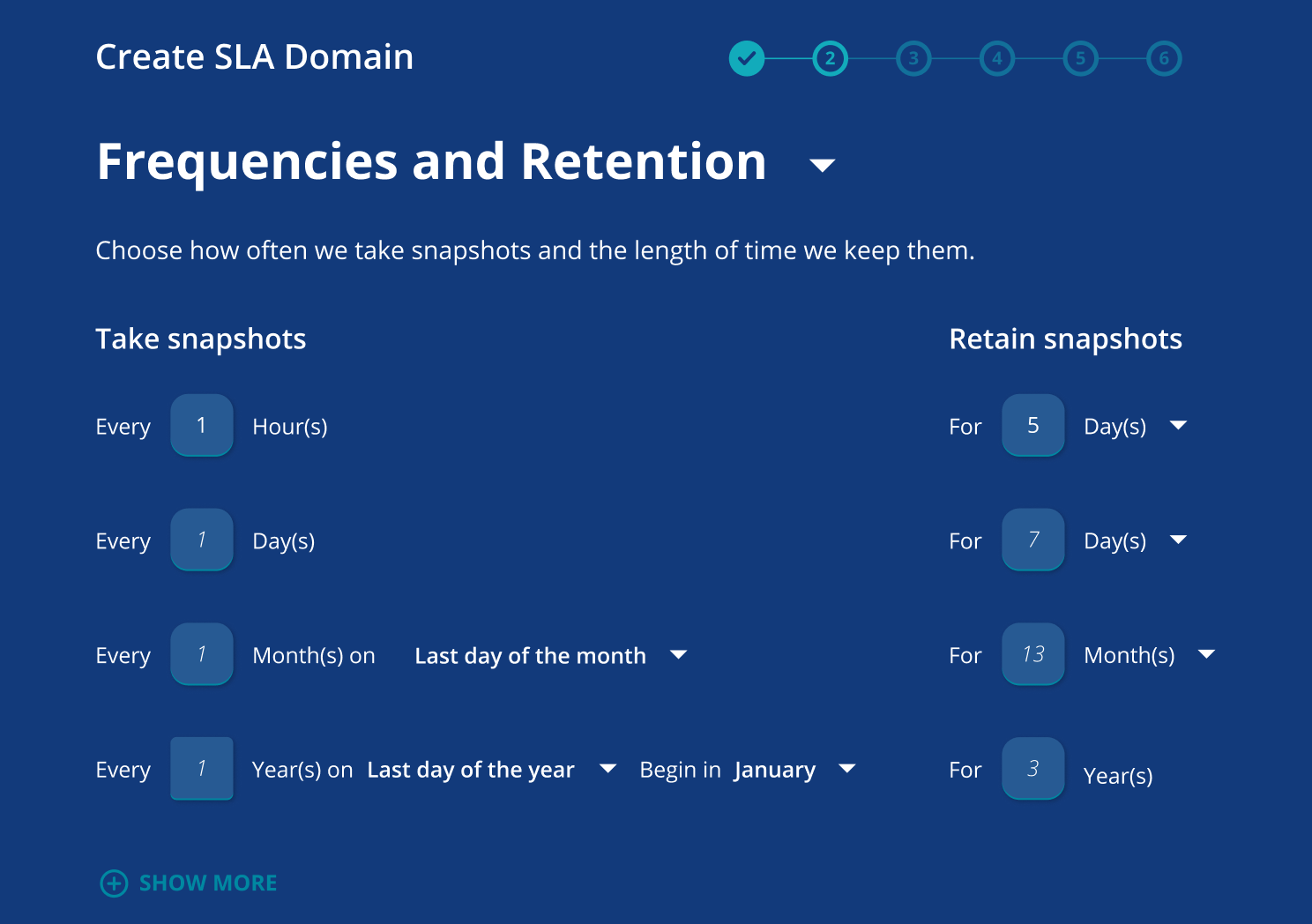Image resolution: width=1312 pixels, height=924 pixels.
Task: Open monthly retention Month(s) unit dropdown
Action: click(1206, 654)
